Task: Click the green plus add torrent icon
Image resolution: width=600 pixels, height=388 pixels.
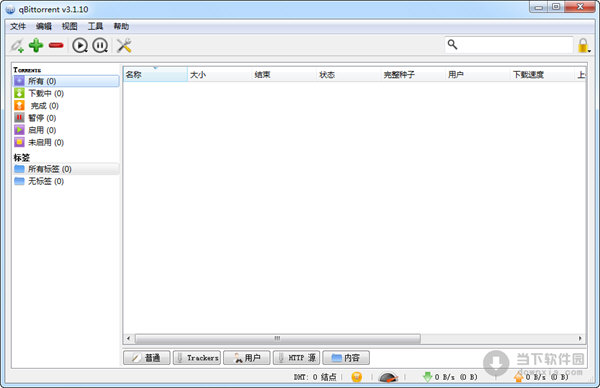Action: pos(36,46)
